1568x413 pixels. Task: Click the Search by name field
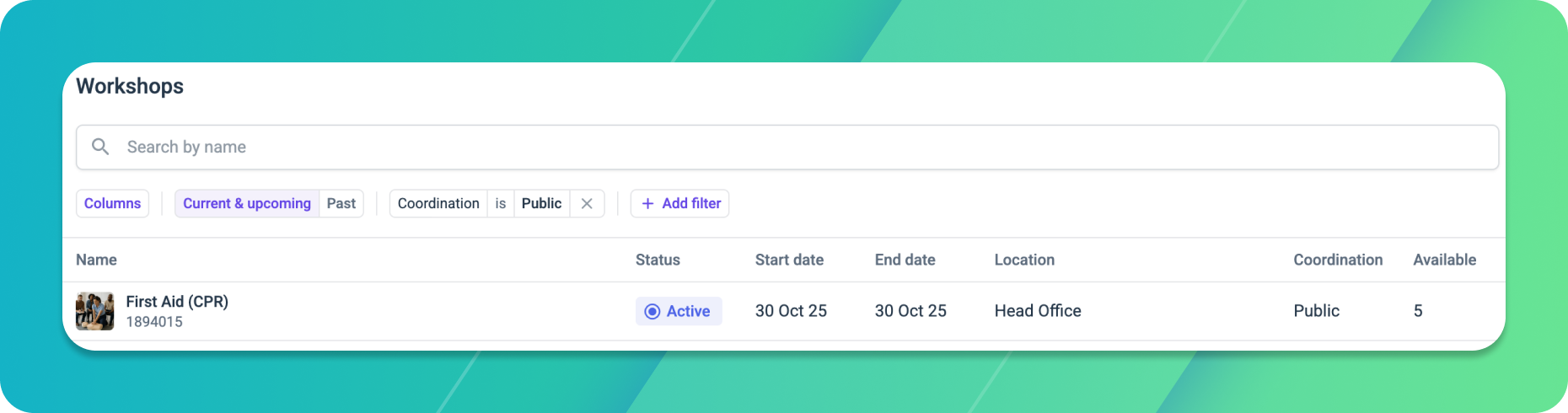787,147
